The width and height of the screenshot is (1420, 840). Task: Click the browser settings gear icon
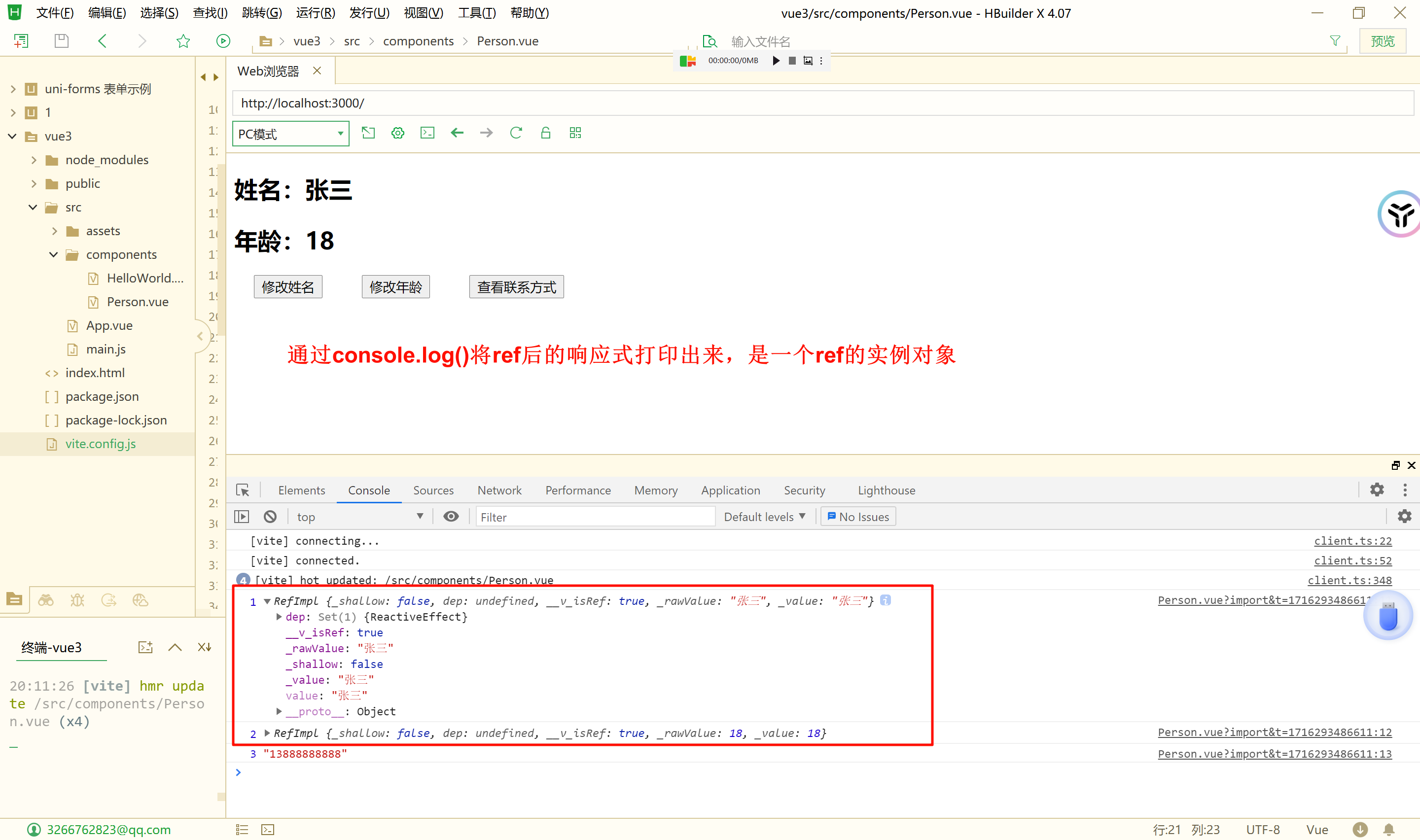click(x=398, y=133)
